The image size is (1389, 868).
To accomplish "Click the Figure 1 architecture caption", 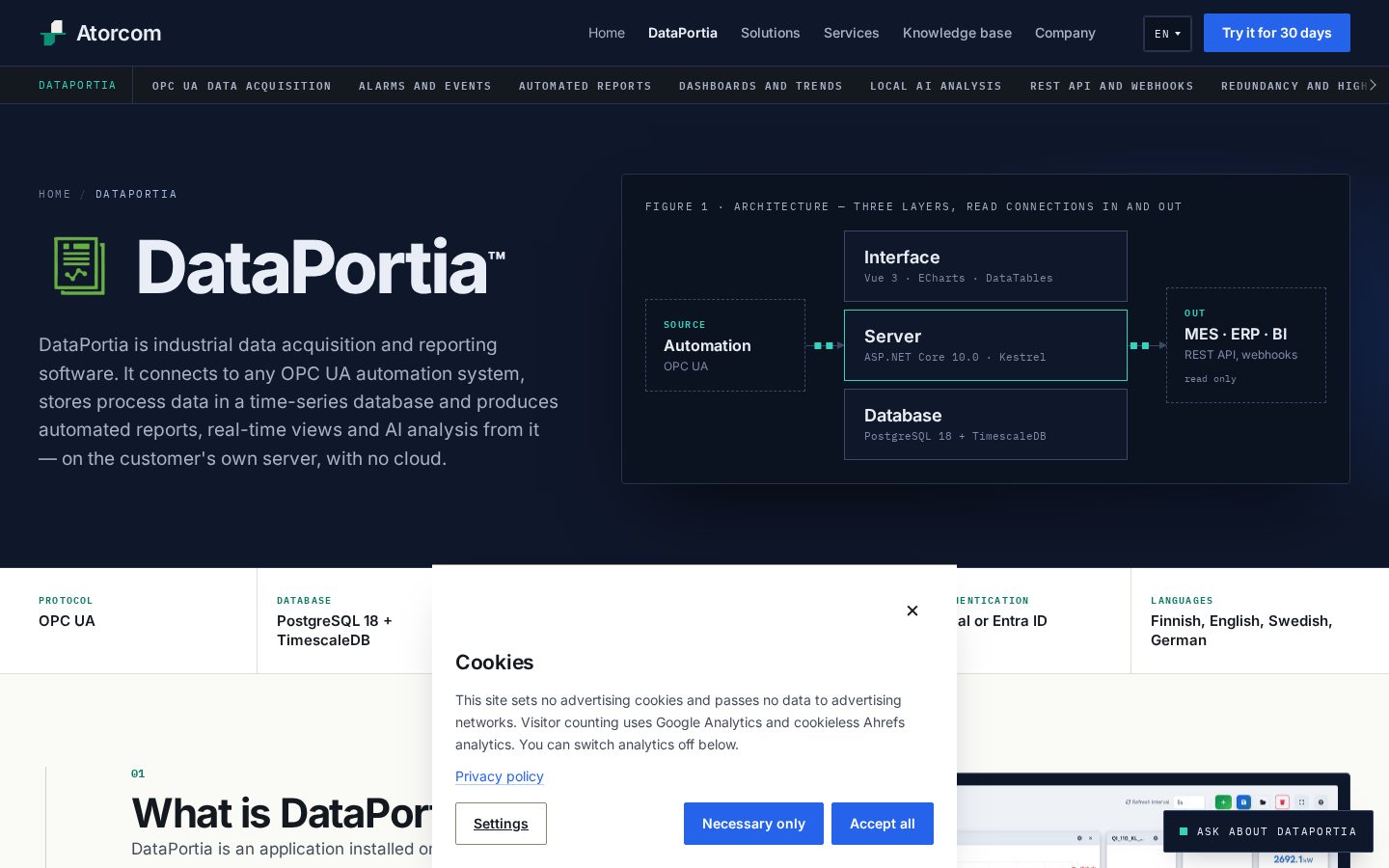I will (x=913, y=206).
